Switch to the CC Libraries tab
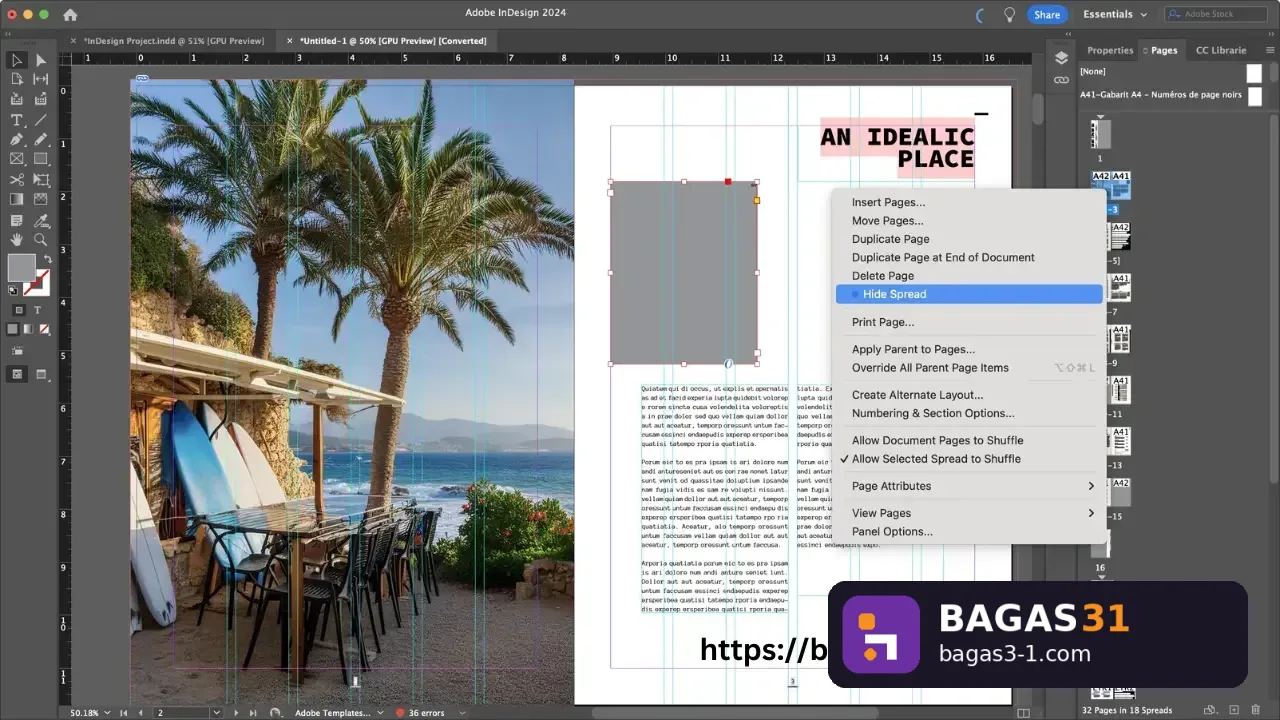The image size is (1280, 720). coord(1221,50)
